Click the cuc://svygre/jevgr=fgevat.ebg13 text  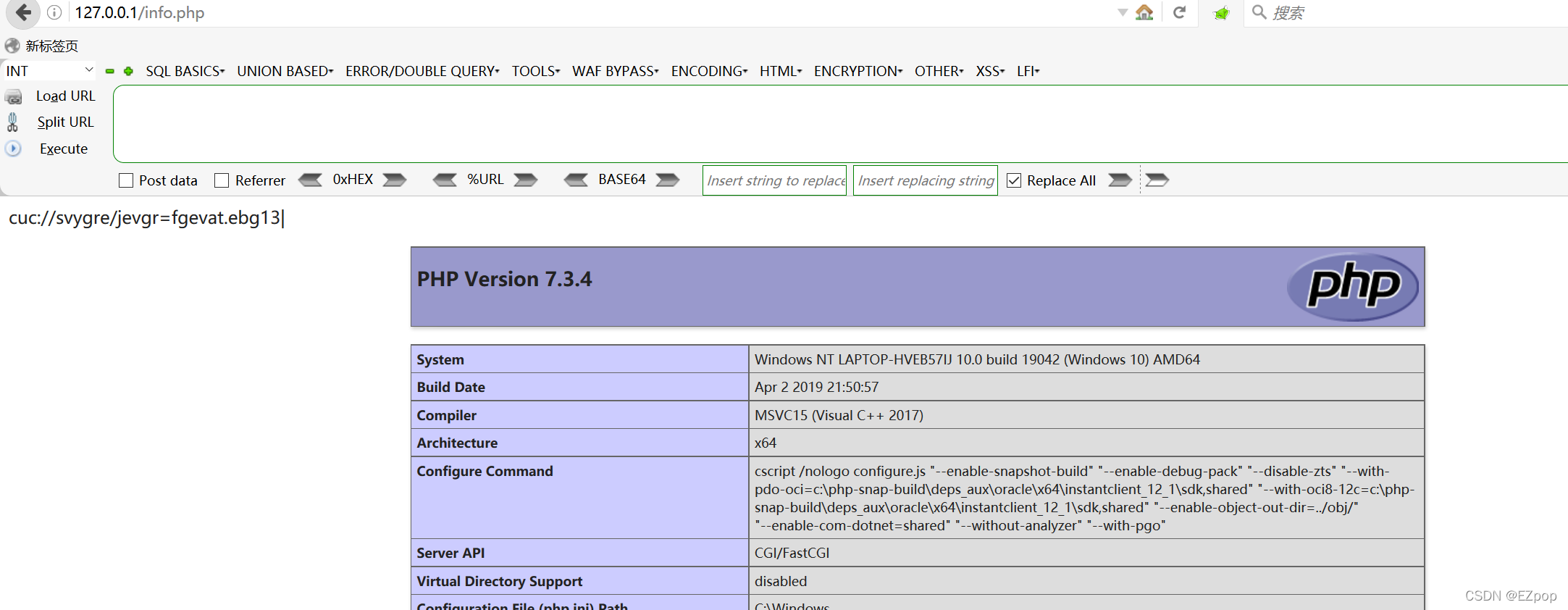point(145,217)
